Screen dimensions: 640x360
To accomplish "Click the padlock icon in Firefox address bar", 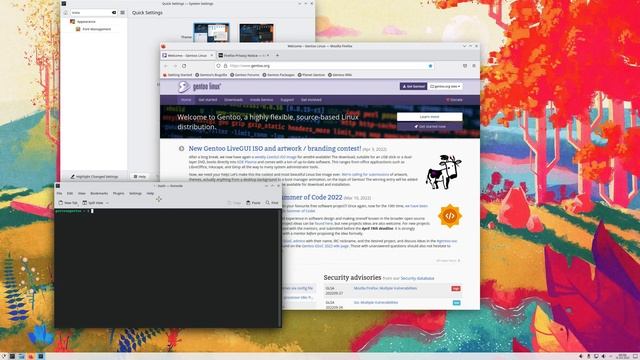I will (225, 66).
